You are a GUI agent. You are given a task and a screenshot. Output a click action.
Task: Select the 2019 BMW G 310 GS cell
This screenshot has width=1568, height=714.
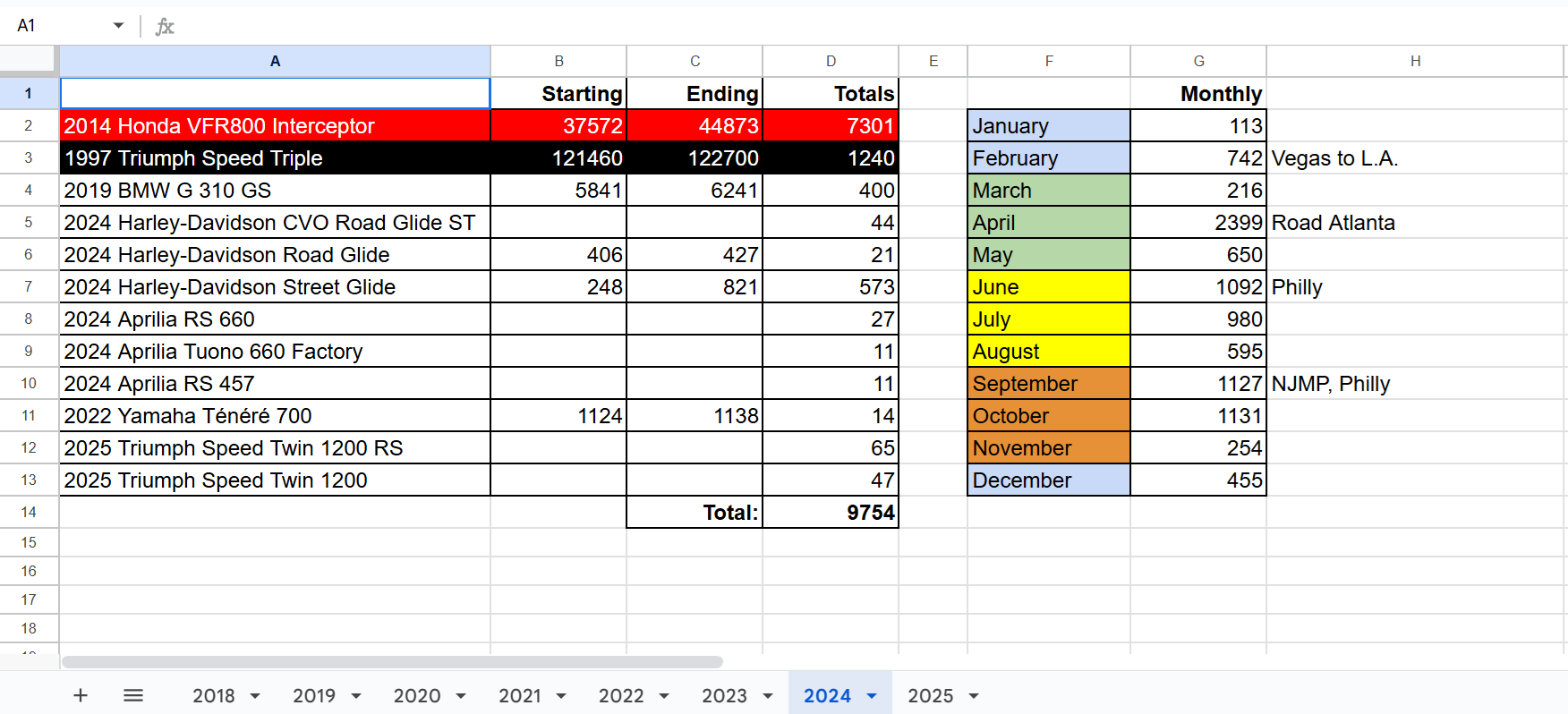coord(275,191)
